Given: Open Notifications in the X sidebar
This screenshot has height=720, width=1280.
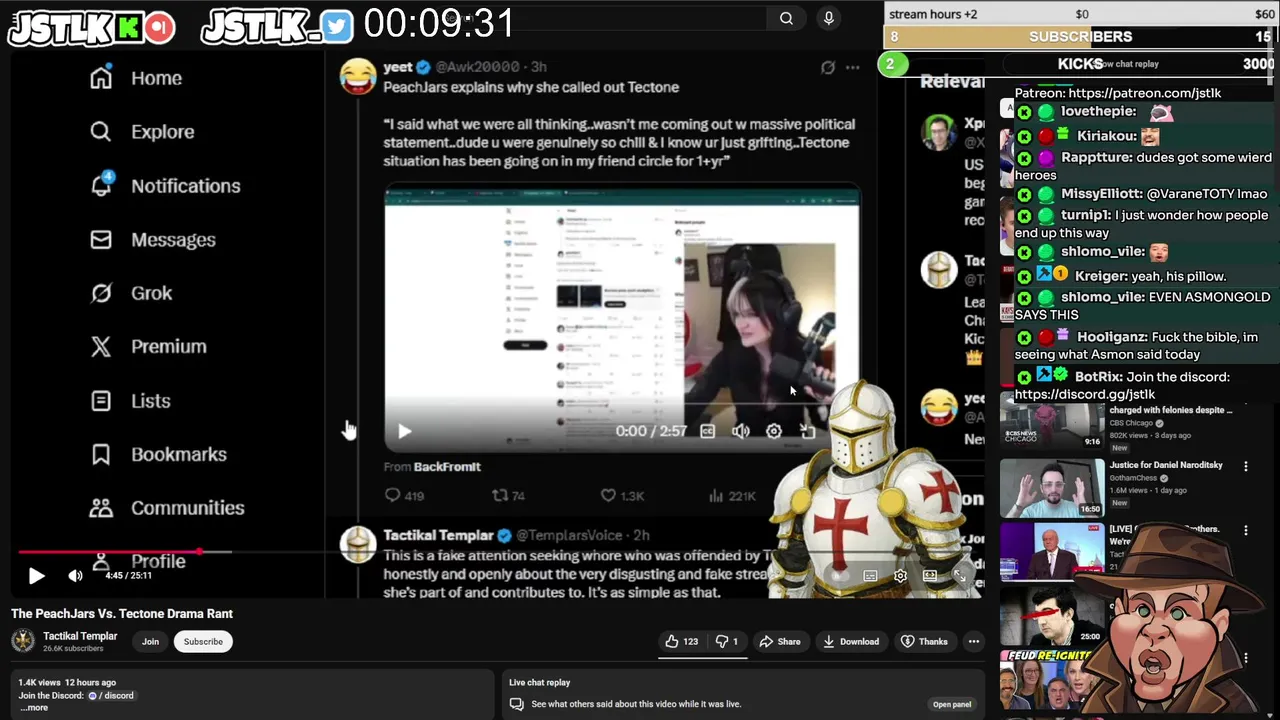Looking at the screenshot, I should coord(164,186).
